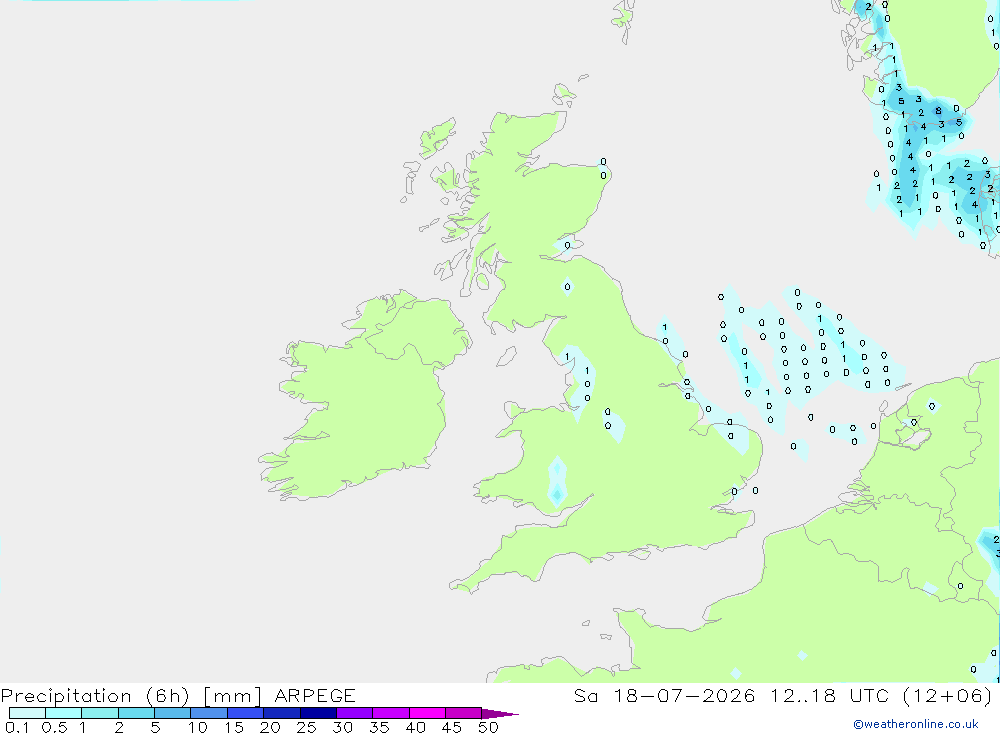The width and height of the screenshot is (1000, 733).
Task: Click the '8' precipitation value over Norway
Action: [x=938, y=111]
